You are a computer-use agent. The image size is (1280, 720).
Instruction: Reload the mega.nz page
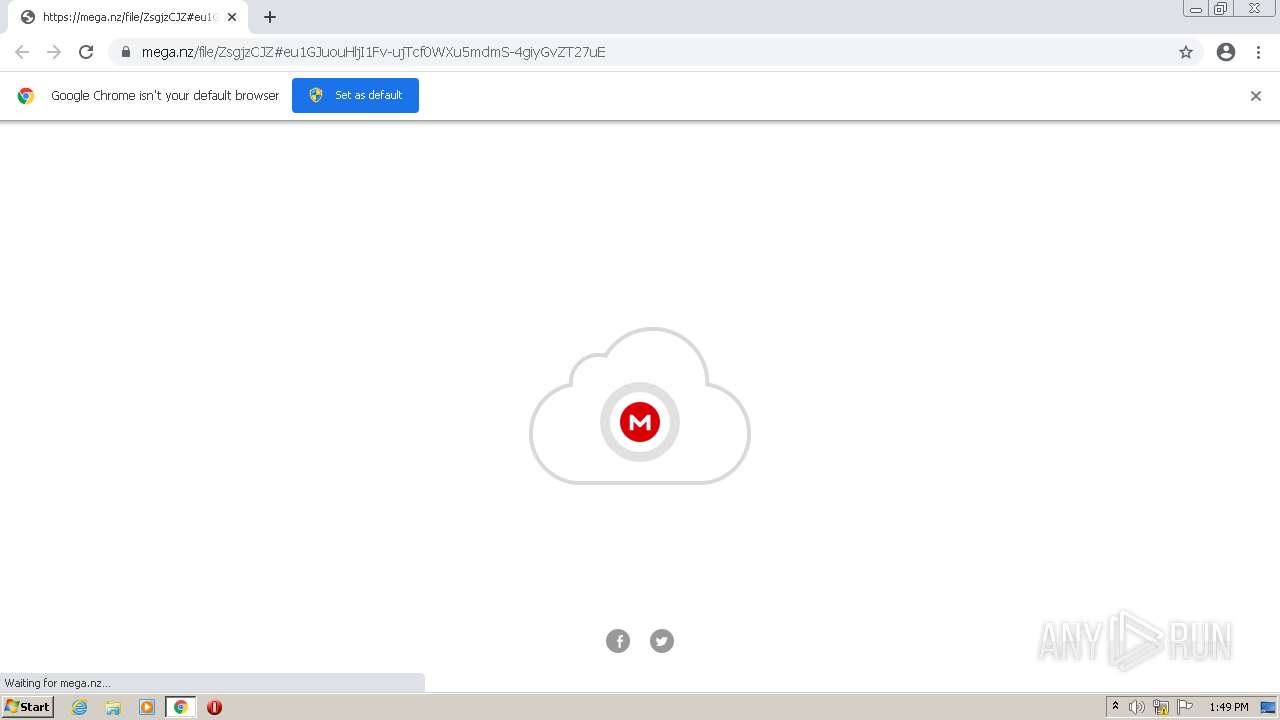(x=86, y=52)
